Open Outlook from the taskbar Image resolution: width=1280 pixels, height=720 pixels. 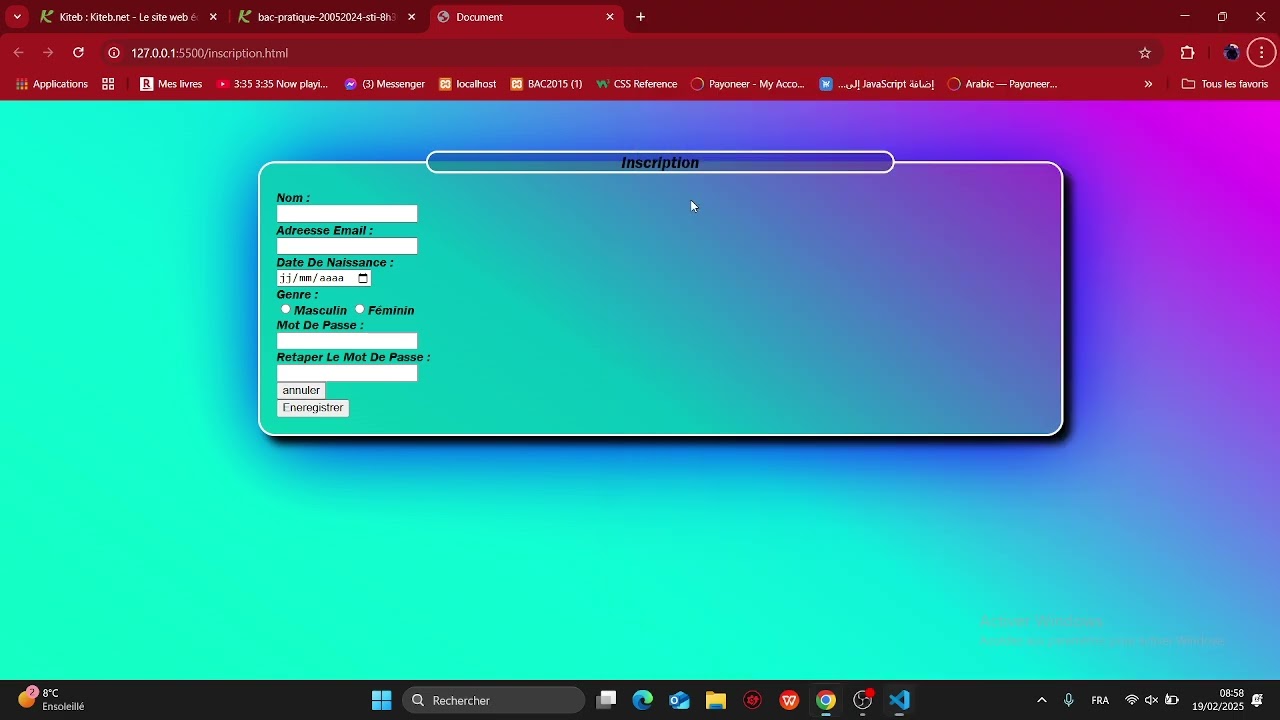679,700
